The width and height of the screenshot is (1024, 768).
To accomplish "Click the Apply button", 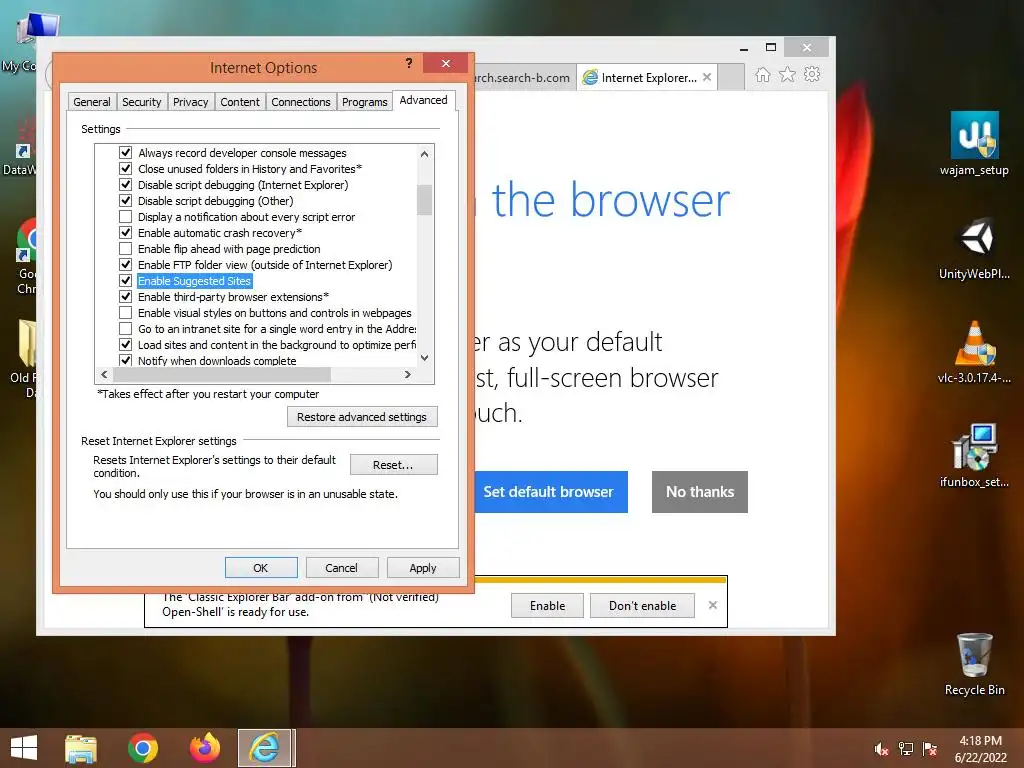I will pyautogui.click(x=423, y=568).
